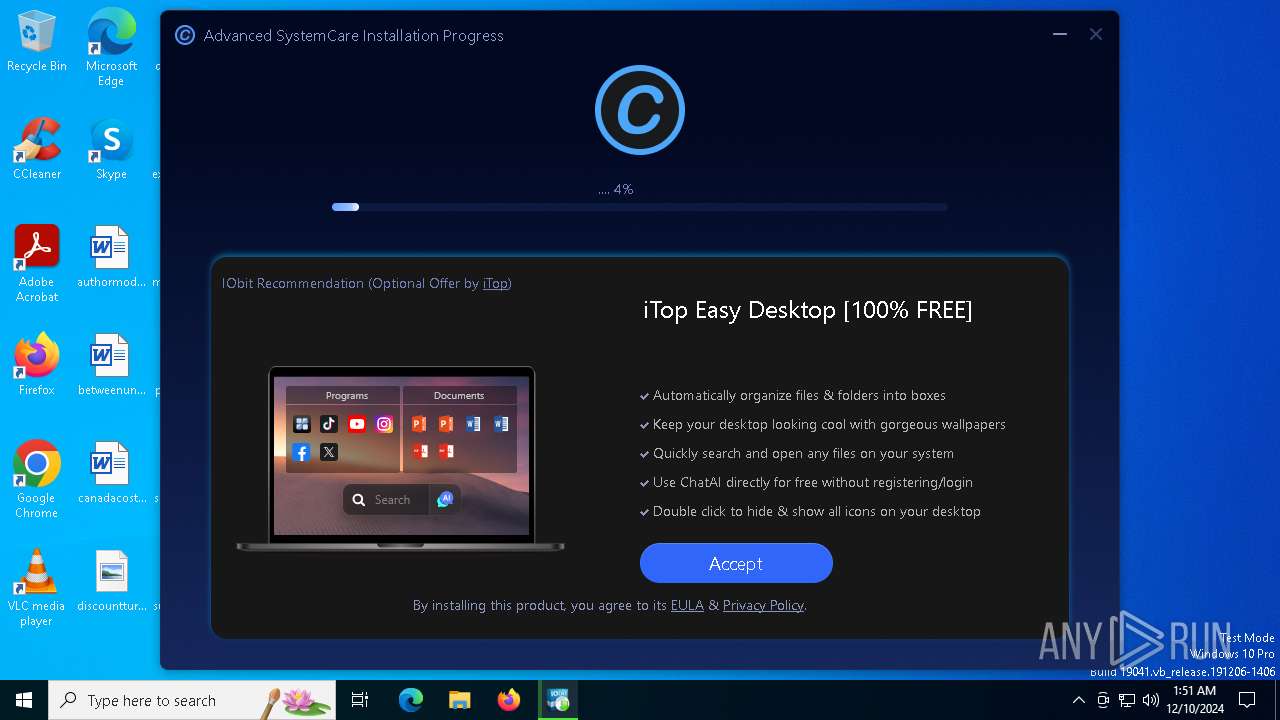Click the Accept button for iTop offer
1280x720 pixels.
[736, 563]
